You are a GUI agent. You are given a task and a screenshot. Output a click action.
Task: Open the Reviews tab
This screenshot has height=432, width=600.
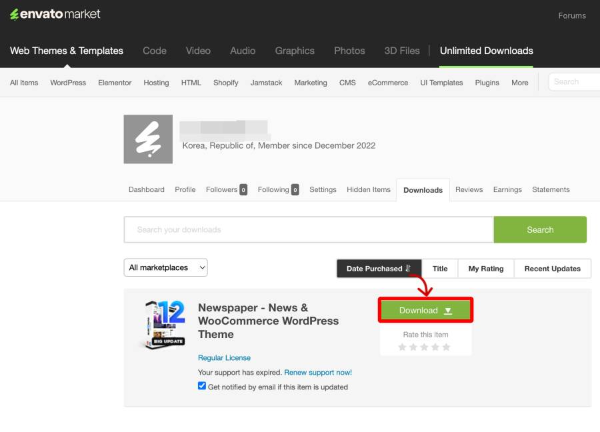point(469,190)
